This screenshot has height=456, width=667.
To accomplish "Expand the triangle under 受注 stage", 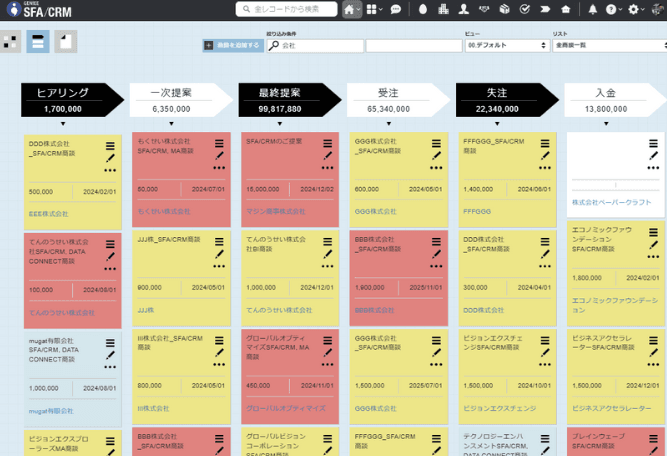I will click(389, 124).
